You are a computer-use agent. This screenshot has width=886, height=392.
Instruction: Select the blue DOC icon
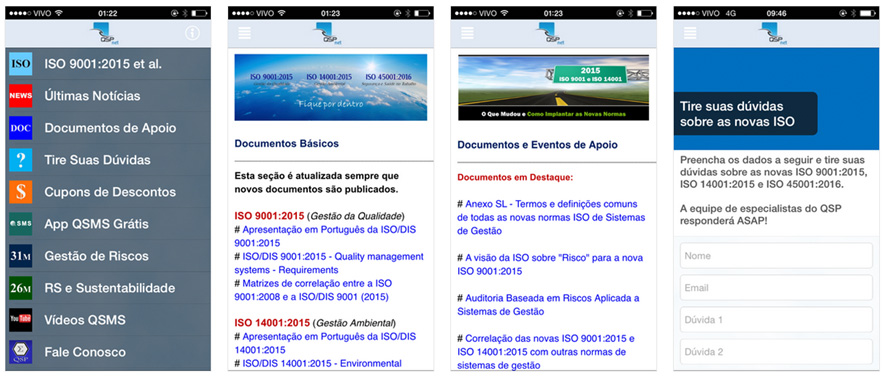coord(21,128)
